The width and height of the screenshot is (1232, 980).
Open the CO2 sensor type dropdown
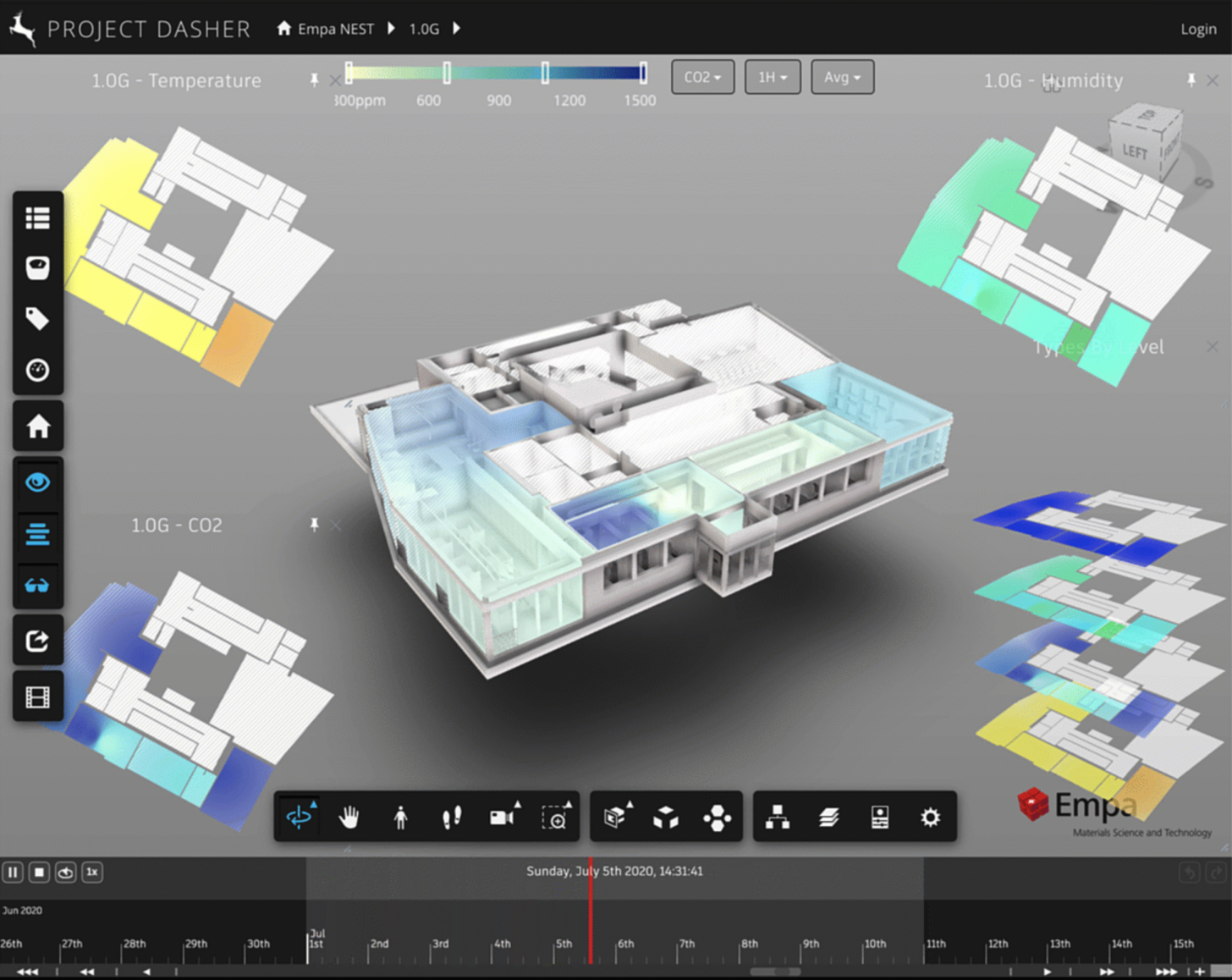click(x=702, y=77)
